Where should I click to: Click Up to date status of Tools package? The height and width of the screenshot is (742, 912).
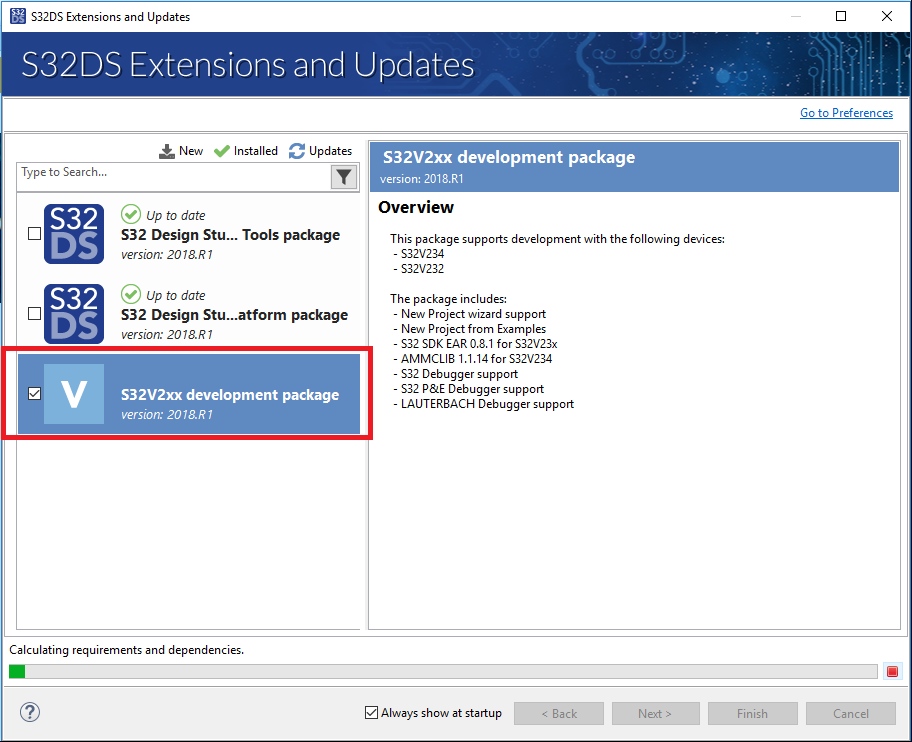point(163,215)
